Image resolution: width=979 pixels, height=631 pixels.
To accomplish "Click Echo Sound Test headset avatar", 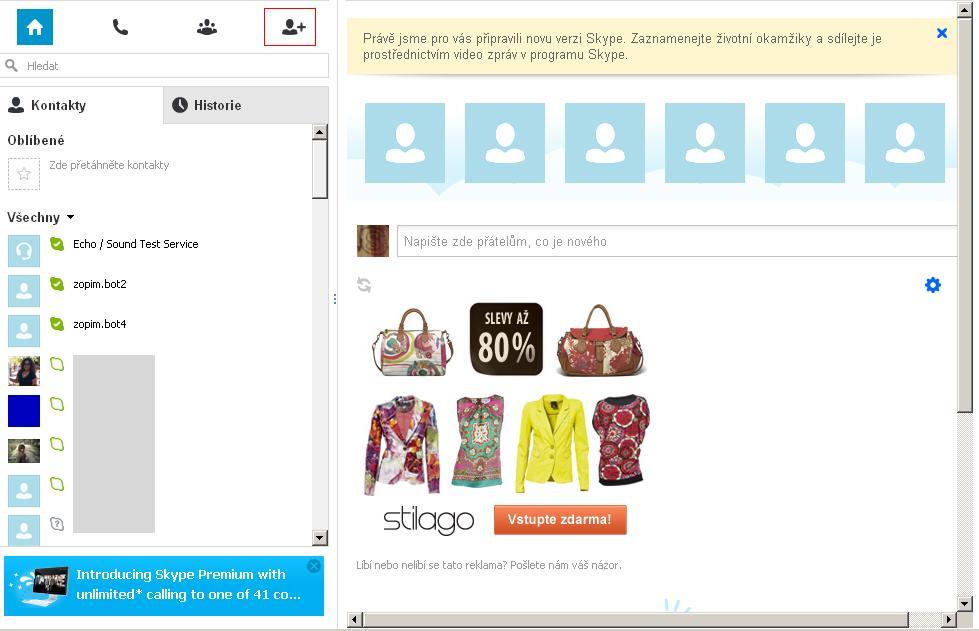I will (24, 251).
